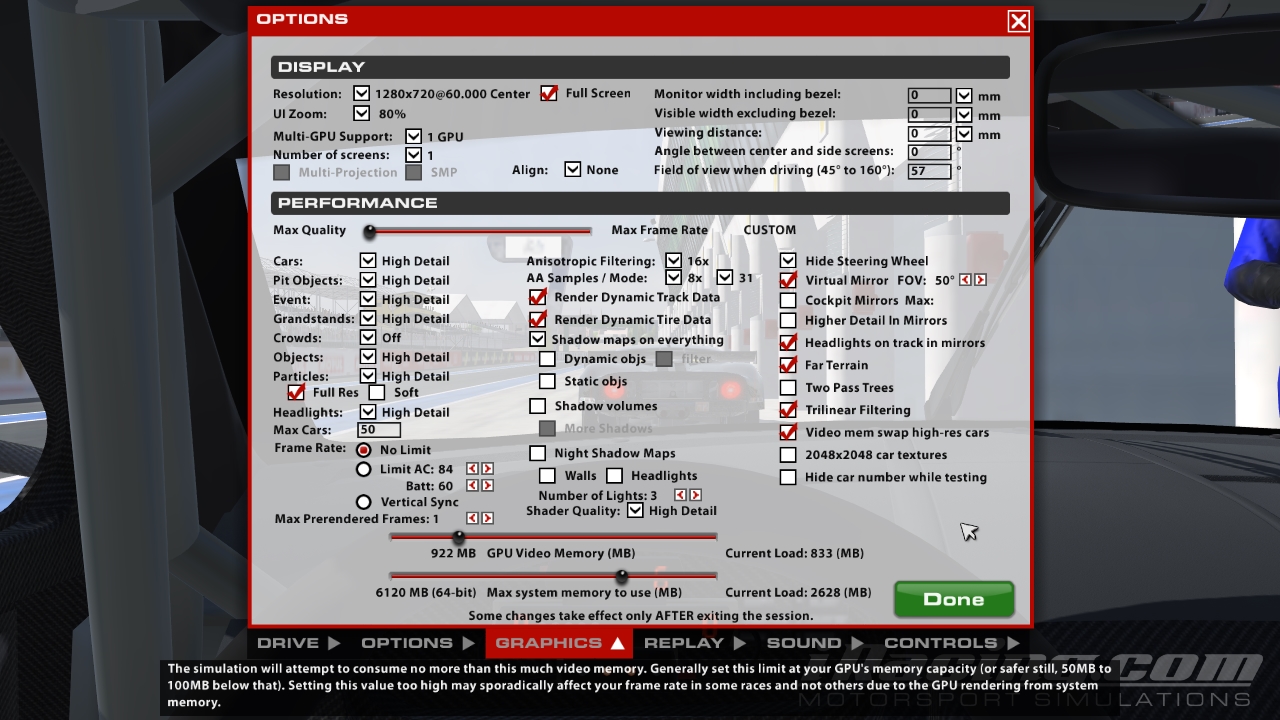Open the Resolution dropdown
The image size is (1280, 720).
click(361, 94)
